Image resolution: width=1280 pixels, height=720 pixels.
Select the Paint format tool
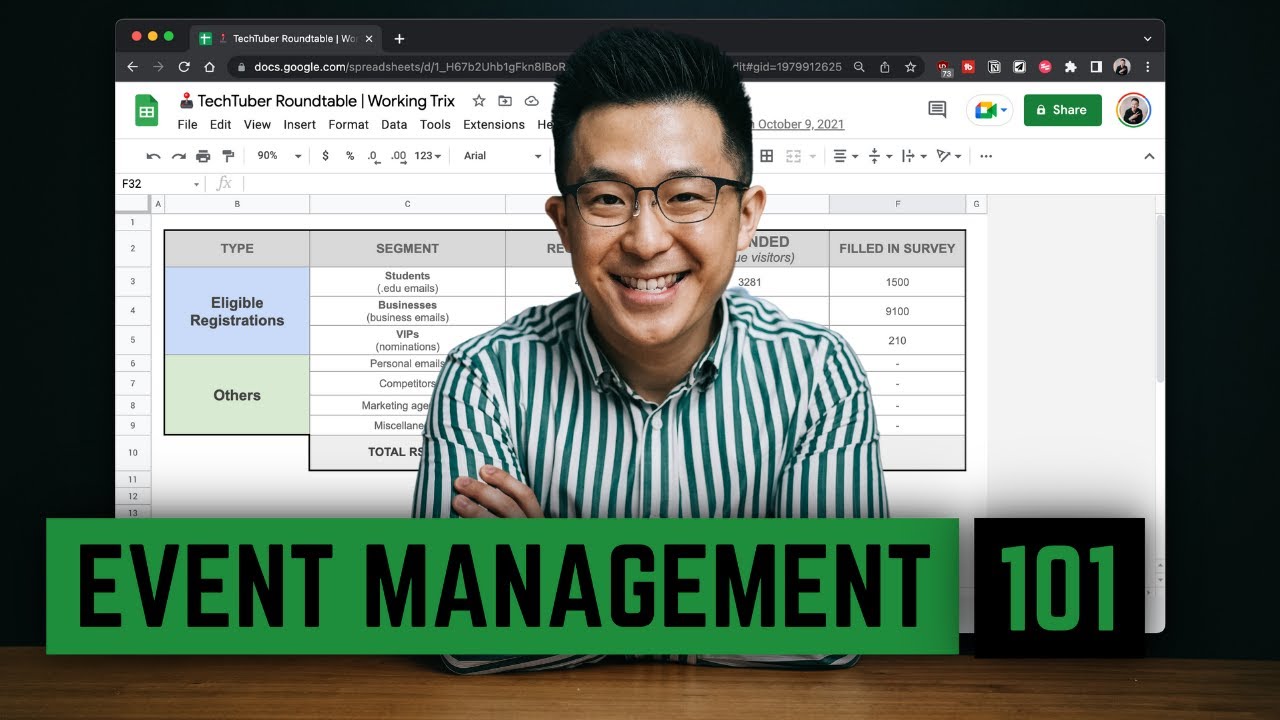click(x=229, y=156)
